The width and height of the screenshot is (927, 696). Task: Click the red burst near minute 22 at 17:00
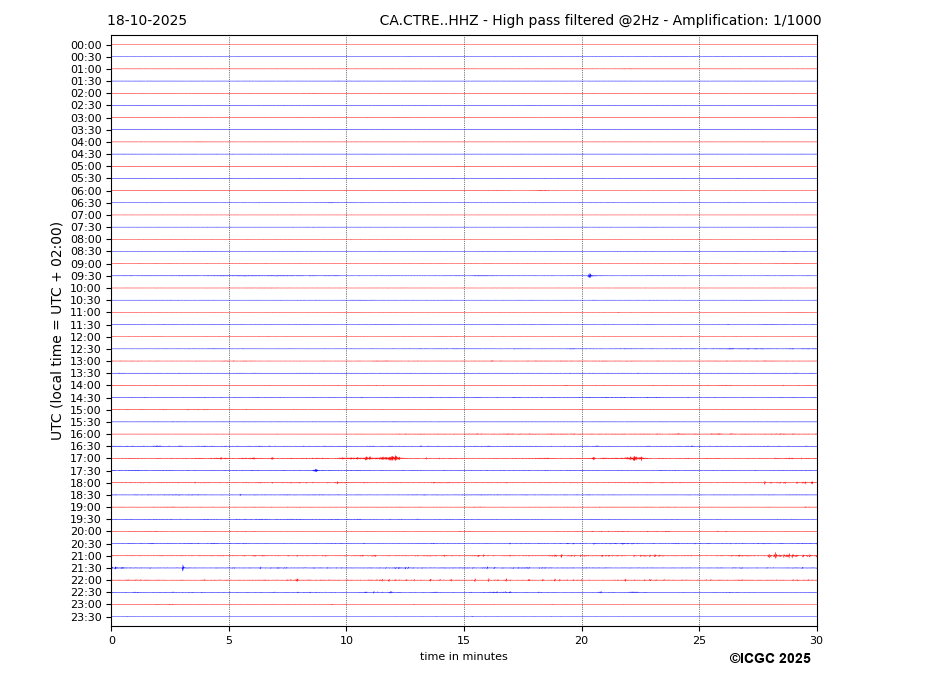point(633,458)
